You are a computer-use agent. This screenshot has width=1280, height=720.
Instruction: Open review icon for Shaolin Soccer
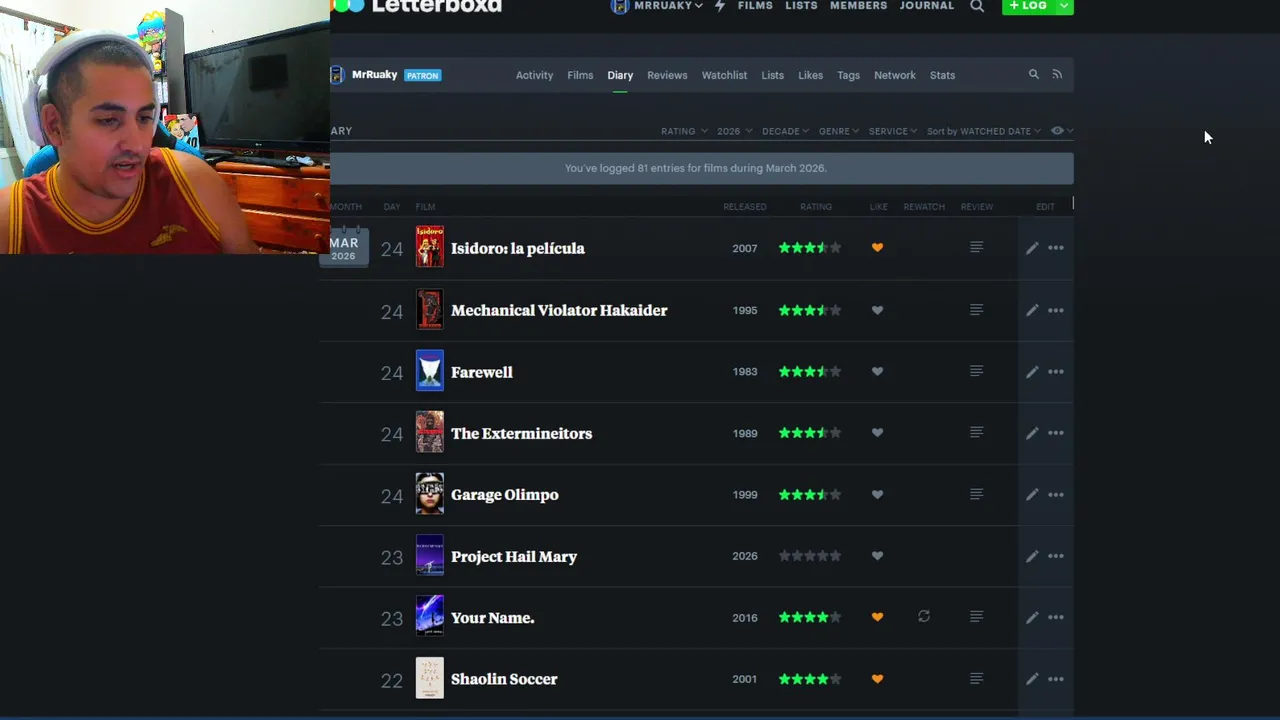tap(977, 678)
